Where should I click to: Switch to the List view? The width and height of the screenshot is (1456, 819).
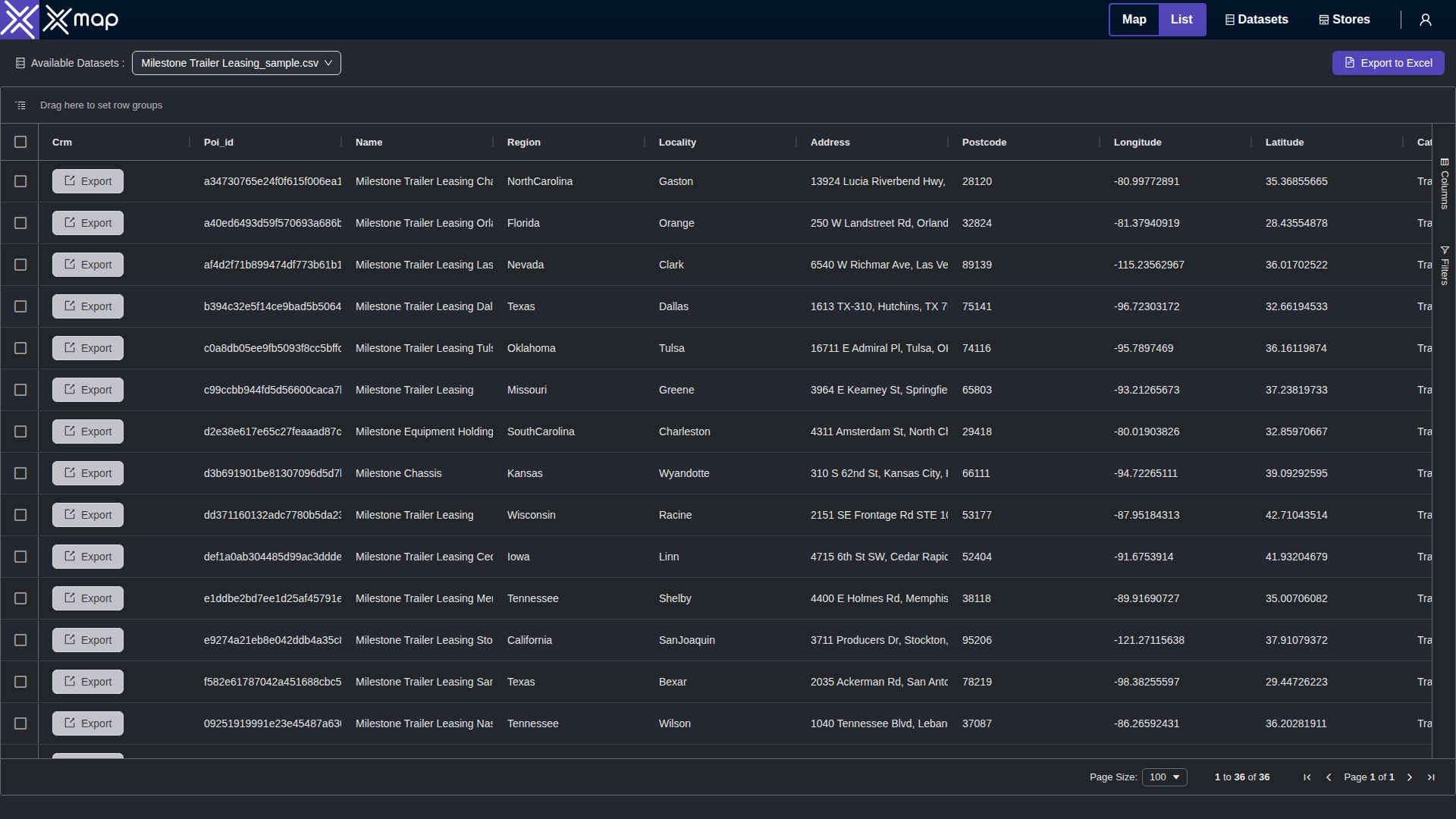(1182, 19)
